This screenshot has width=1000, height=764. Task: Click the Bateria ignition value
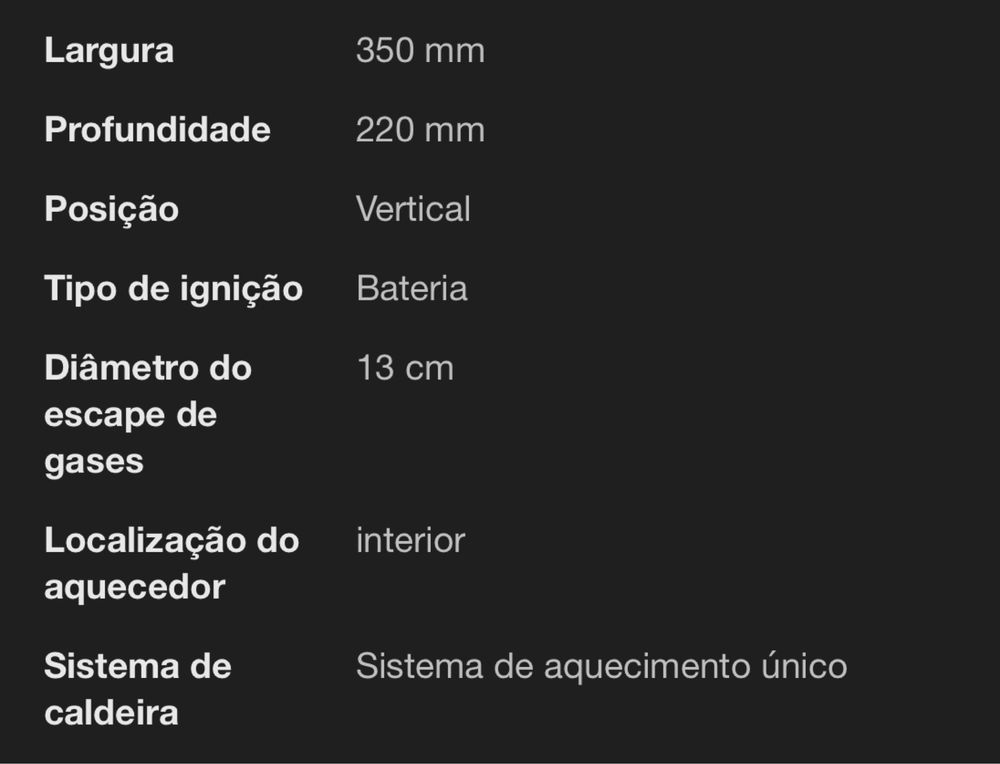(412, 288)
